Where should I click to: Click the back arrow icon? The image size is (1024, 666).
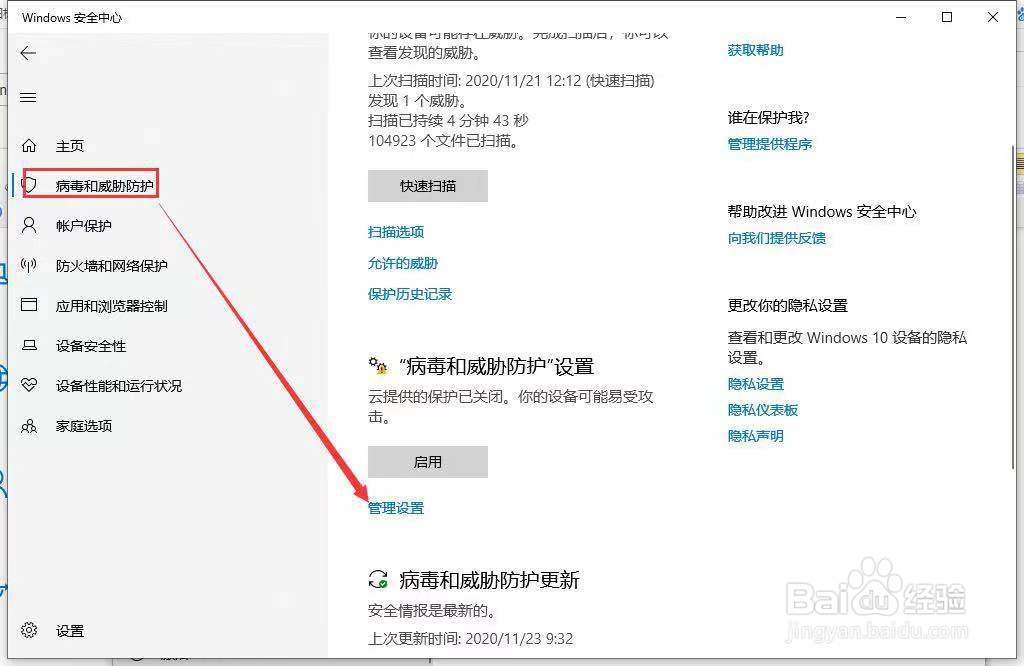click(28, 54)
